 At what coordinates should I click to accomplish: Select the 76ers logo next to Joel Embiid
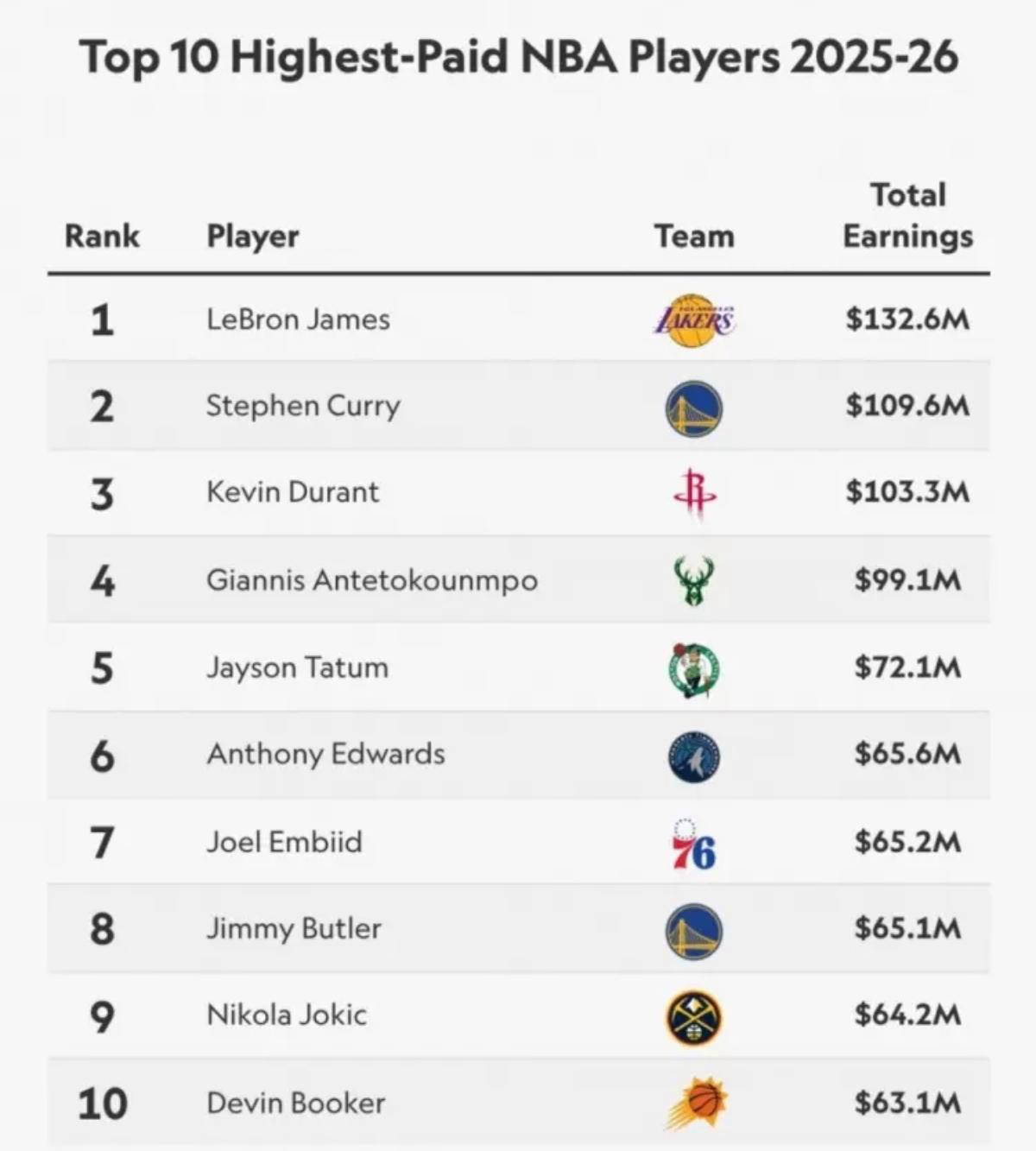point(694,844)
